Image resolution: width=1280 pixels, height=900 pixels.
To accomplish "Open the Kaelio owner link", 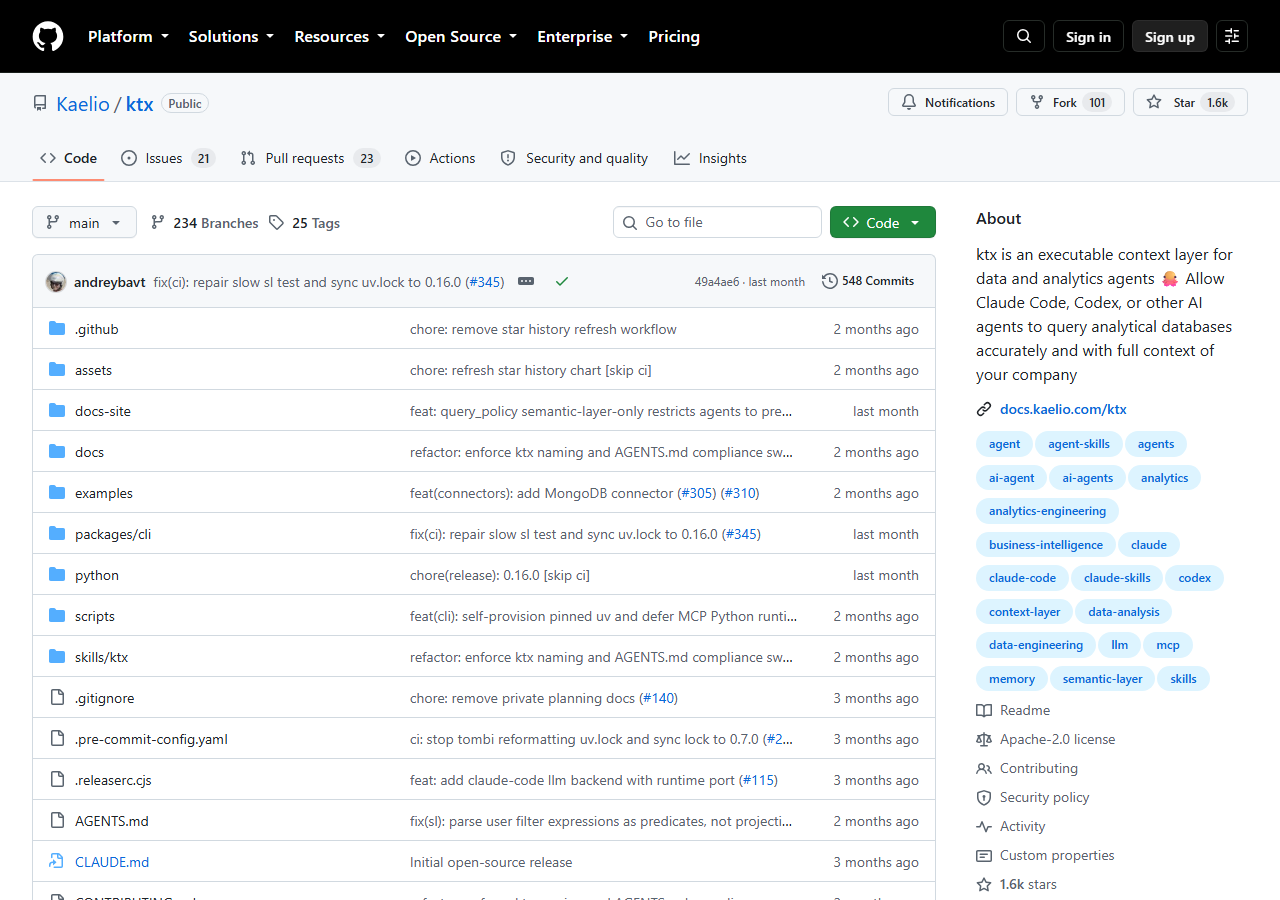I will pos(83,103).
